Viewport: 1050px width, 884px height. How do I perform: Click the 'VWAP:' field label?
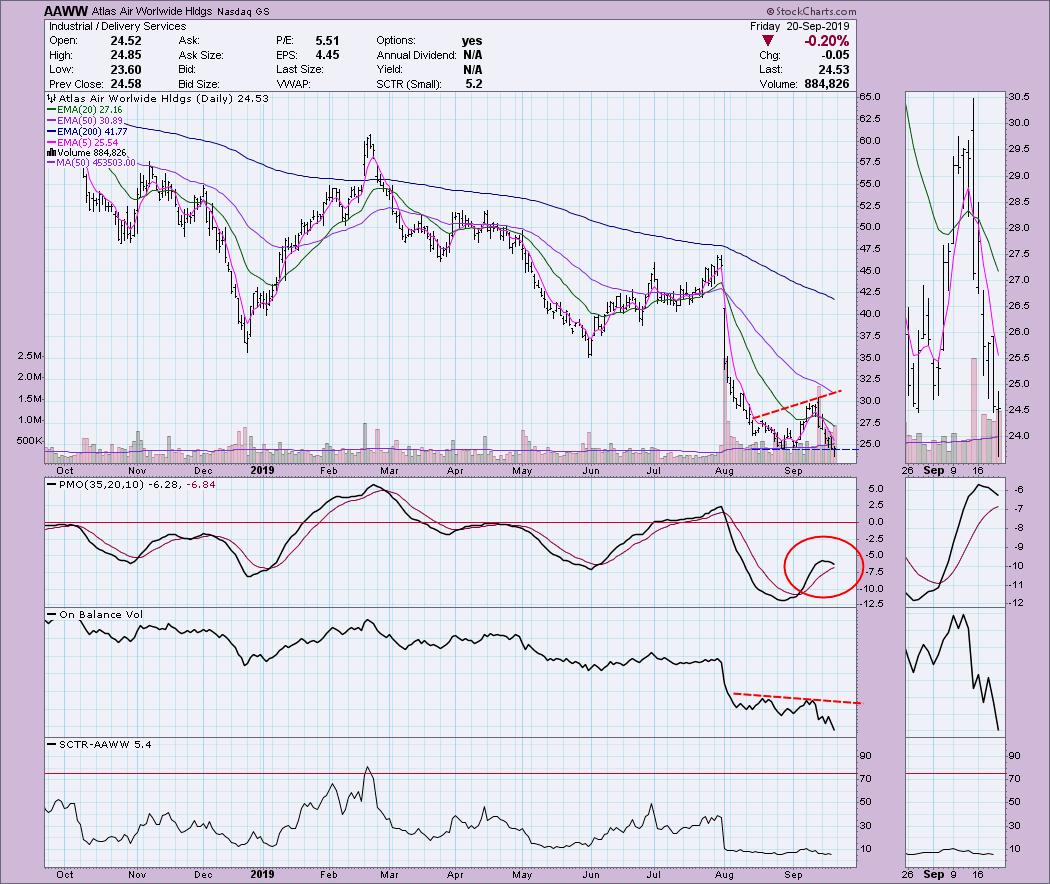click(x=293, y=84)
